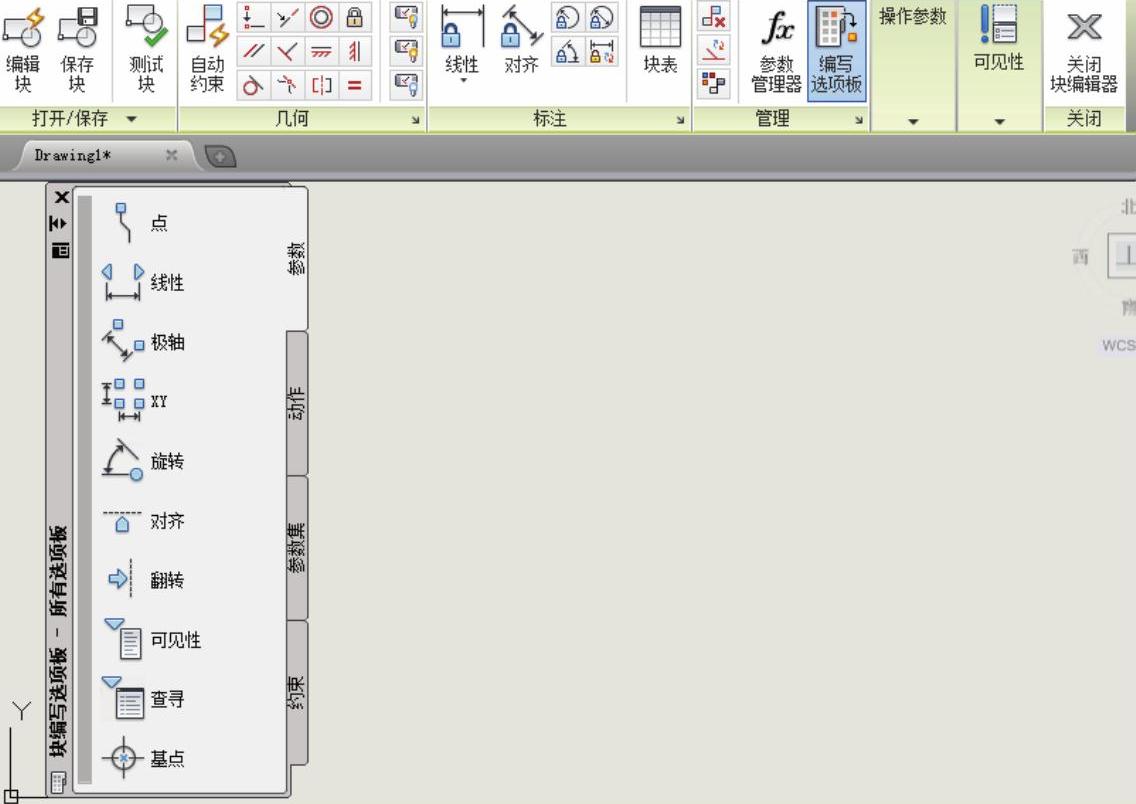Viewport: 1136px width, 804px height.
Task: Select the concentric constraint icon
Action: (x=321, y=17)
